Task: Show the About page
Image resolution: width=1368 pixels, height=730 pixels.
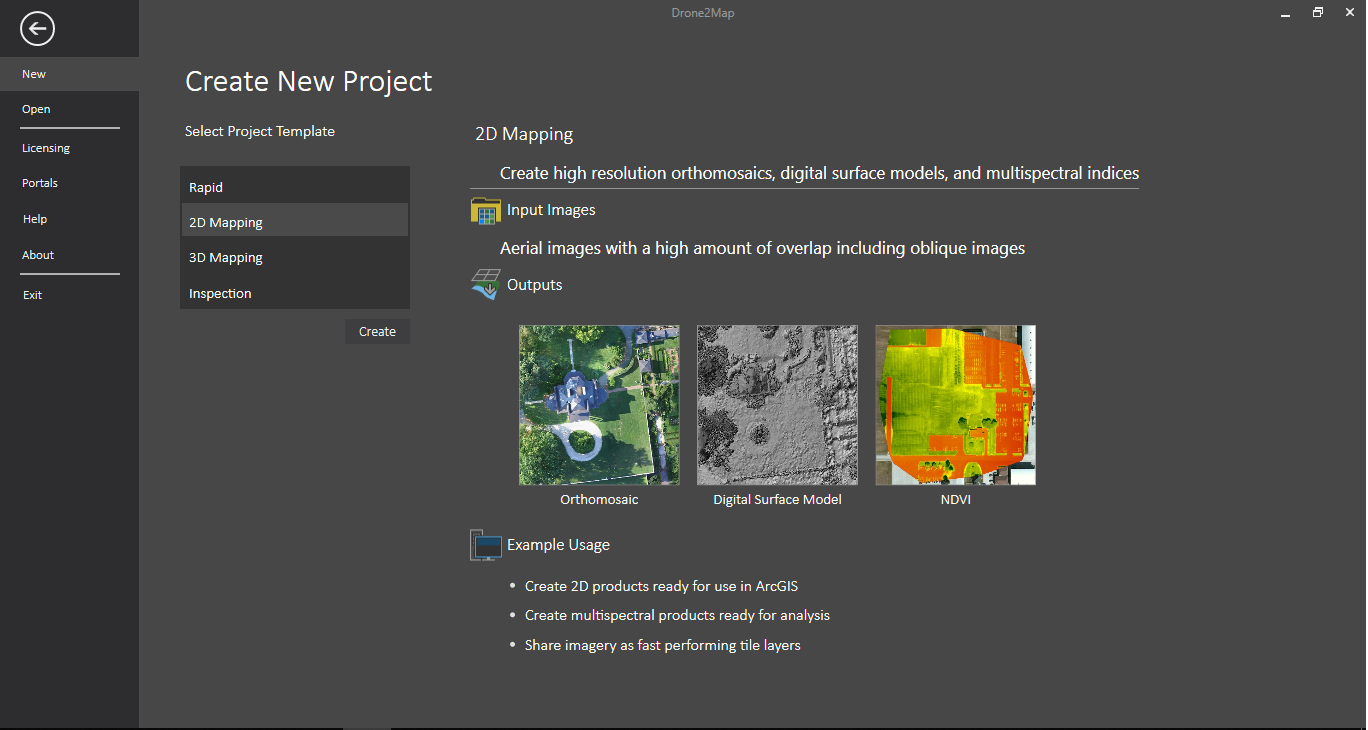Action: point(69,255)
